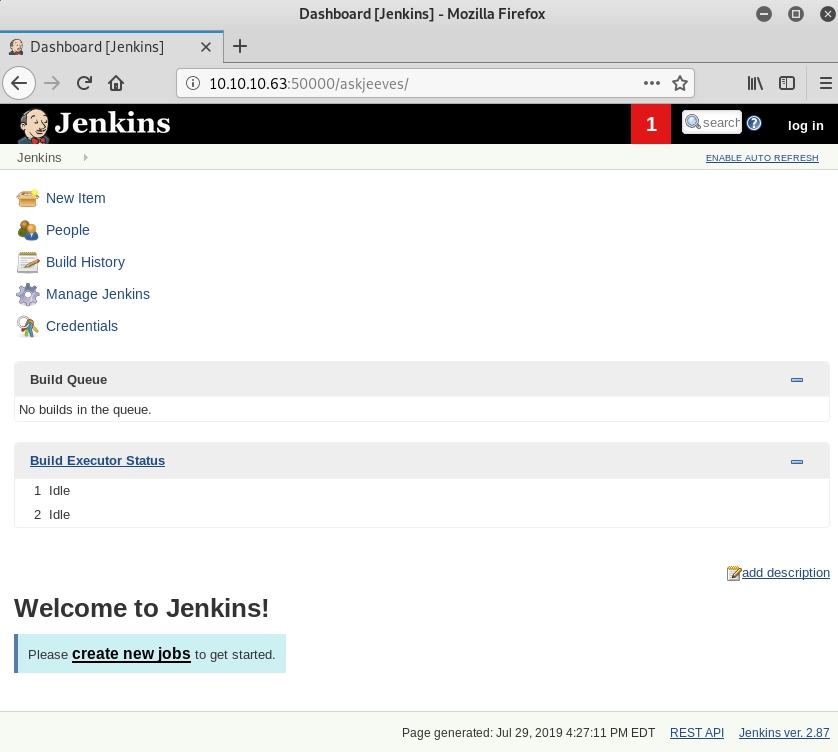Maximize the Firefox window
Image resolution: width=838 pixels, height=752 pixels.
tap(795, 14)
